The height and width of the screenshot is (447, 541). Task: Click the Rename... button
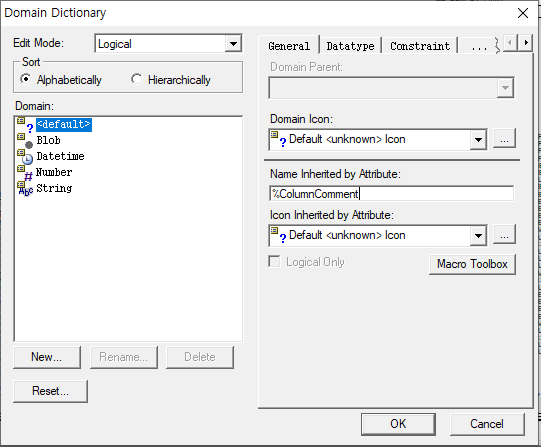[x=124, y=357]
